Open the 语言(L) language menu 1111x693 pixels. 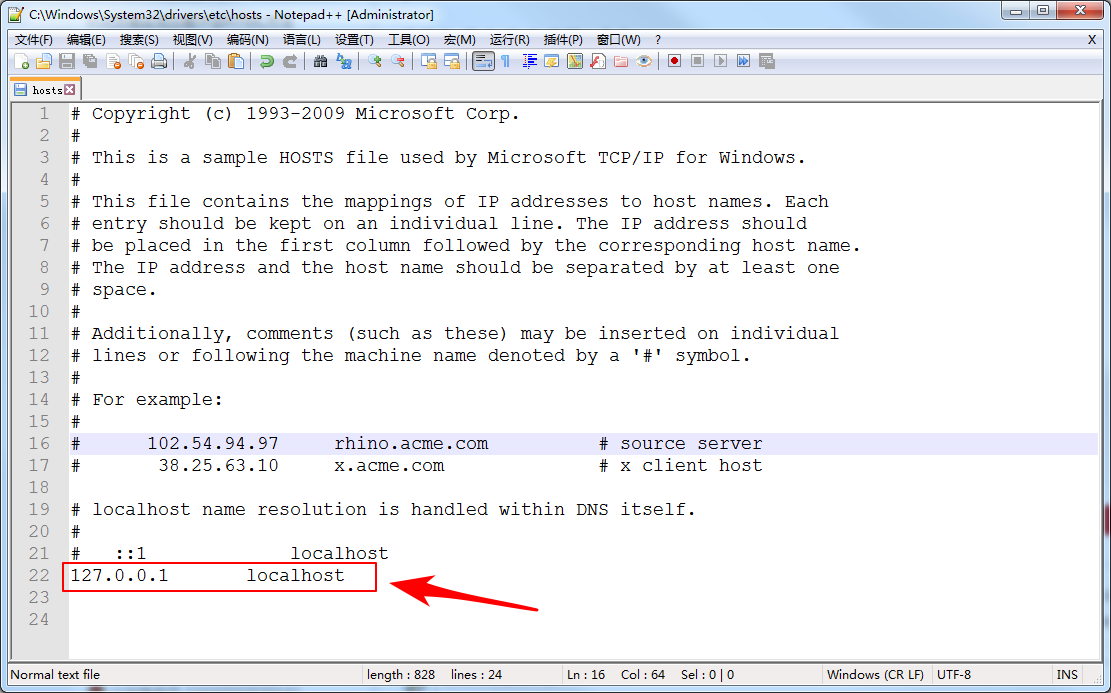pyautogui.click(x=302, y=40)
